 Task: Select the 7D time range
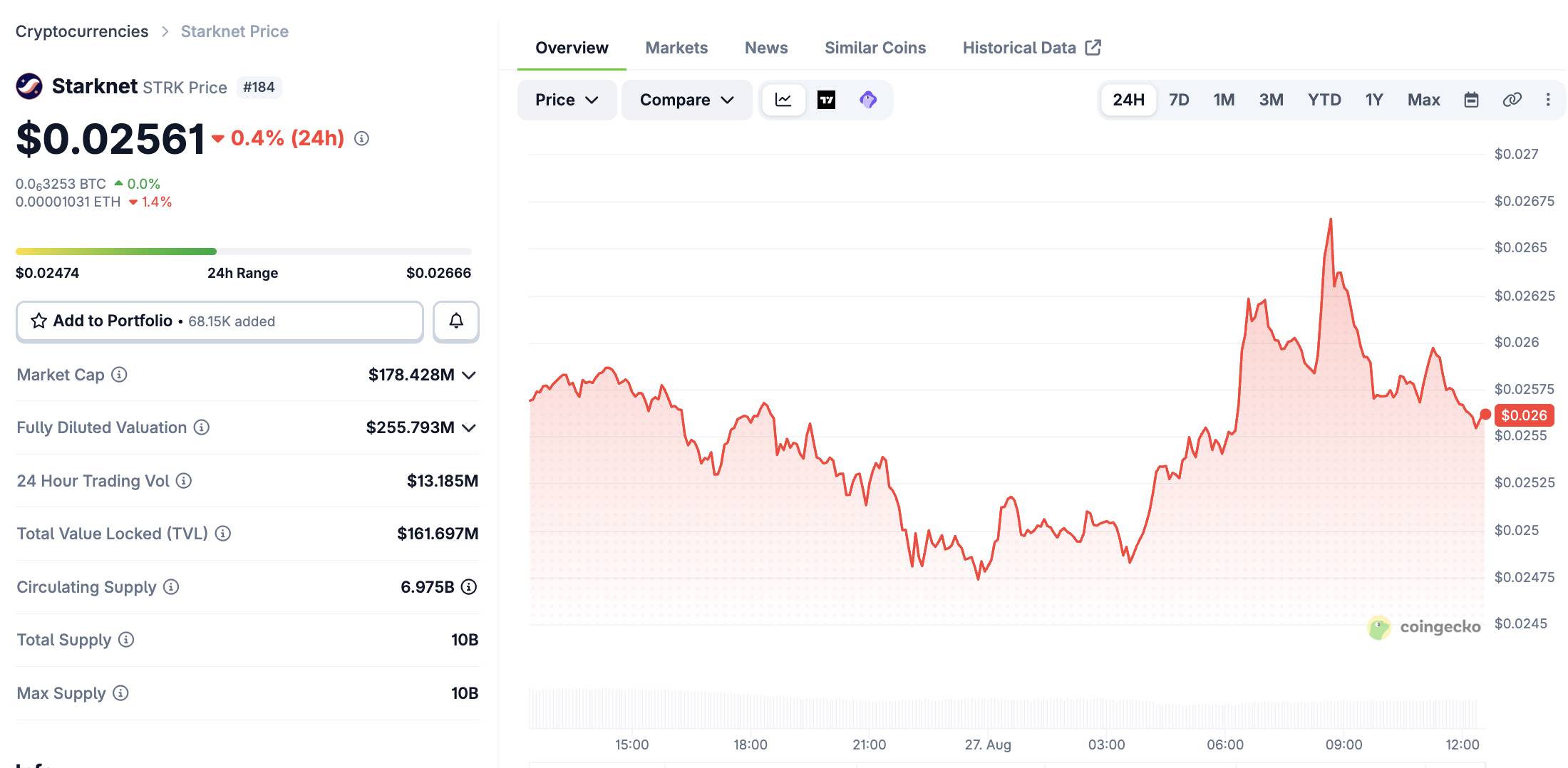[x=1179, y=100]
